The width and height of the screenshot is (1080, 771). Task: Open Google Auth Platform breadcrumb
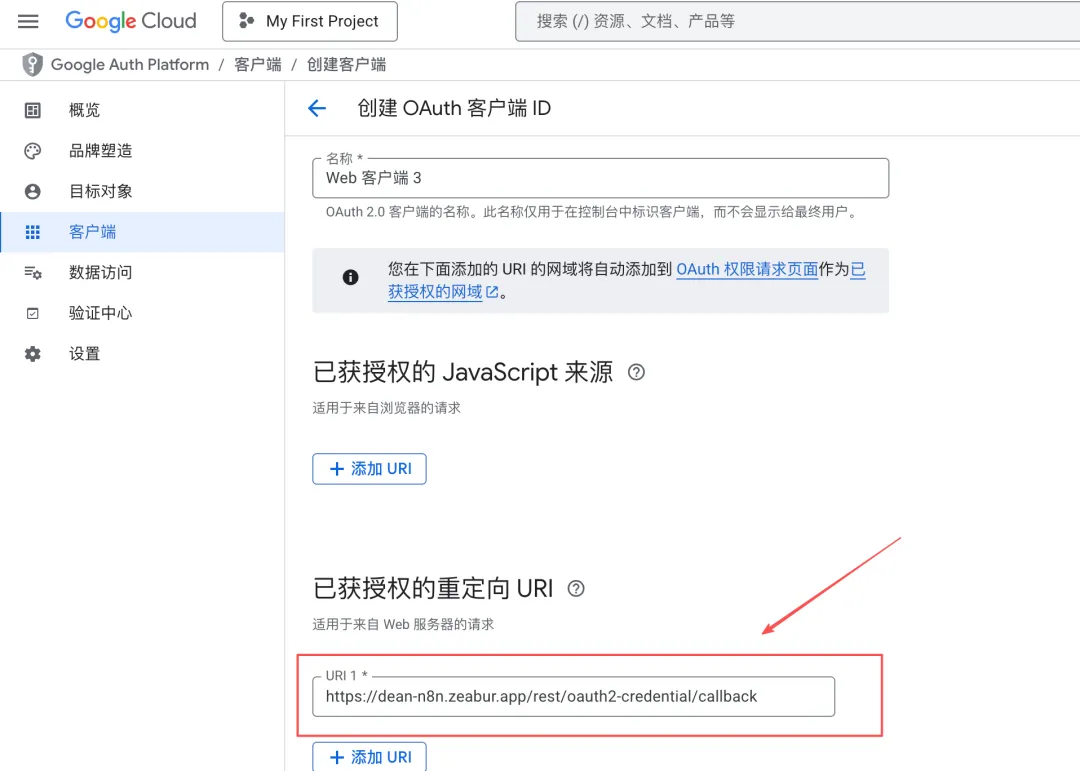tap(130, 65)
